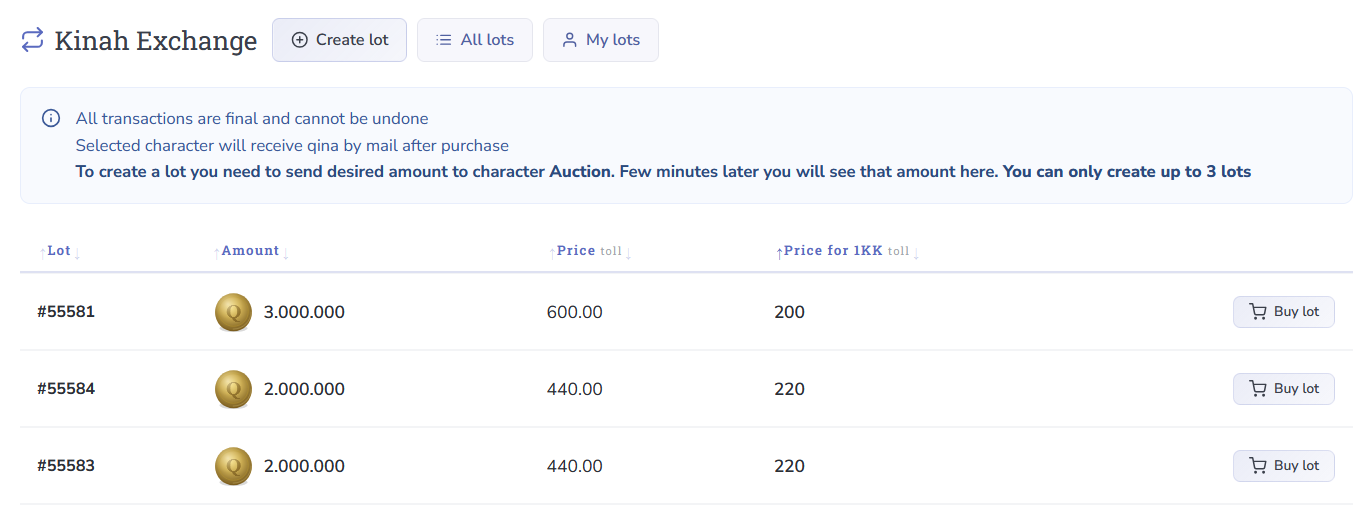Open the My lots view

click(601, 40)
